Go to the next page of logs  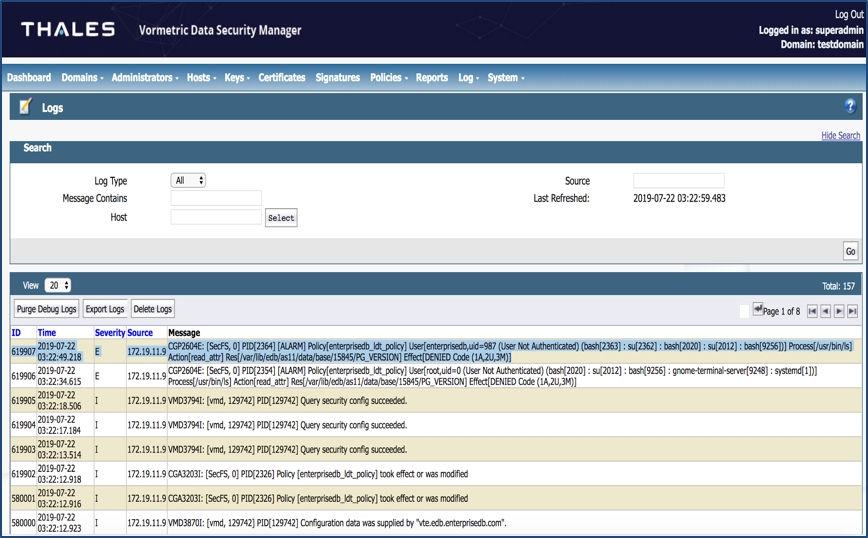coord(840,311)
